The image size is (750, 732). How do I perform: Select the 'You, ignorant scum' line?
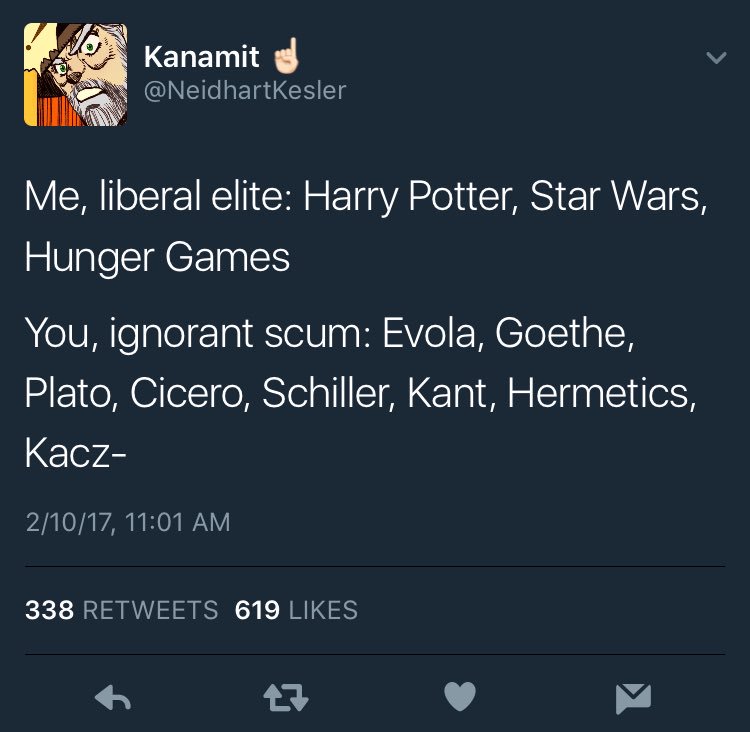click(330, 334)
